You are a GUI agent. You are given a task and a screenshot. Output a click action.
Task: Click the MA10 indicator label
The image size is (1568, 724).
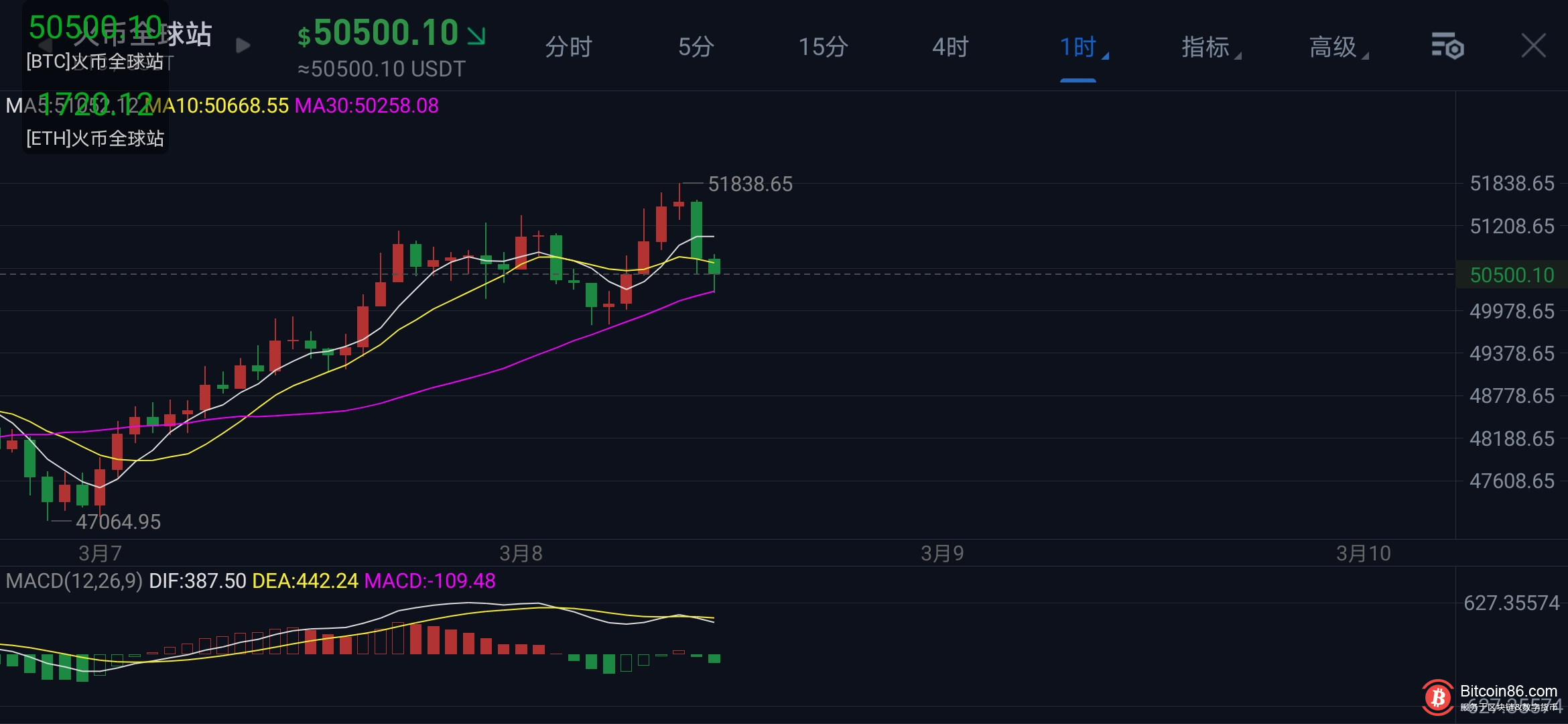[221, 106]
